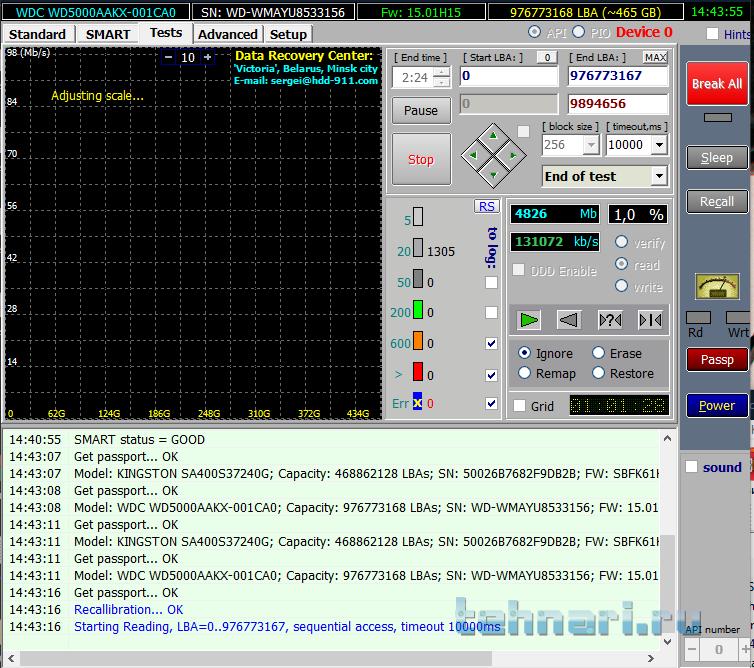This screenshot has height=668, width=754.
Task: Switch to the SMART tab
Action: coord(107,34)
